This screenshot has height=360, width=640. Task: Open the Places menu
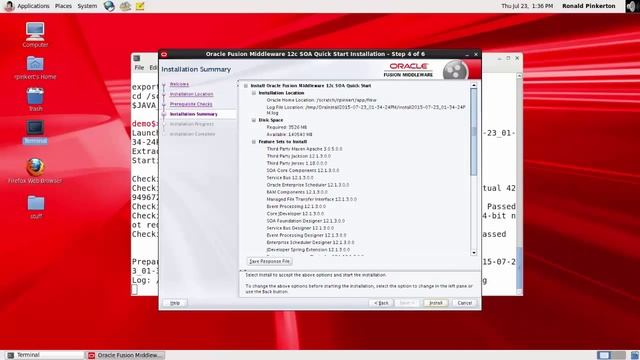pyautogui.click(x=63, y=6)
